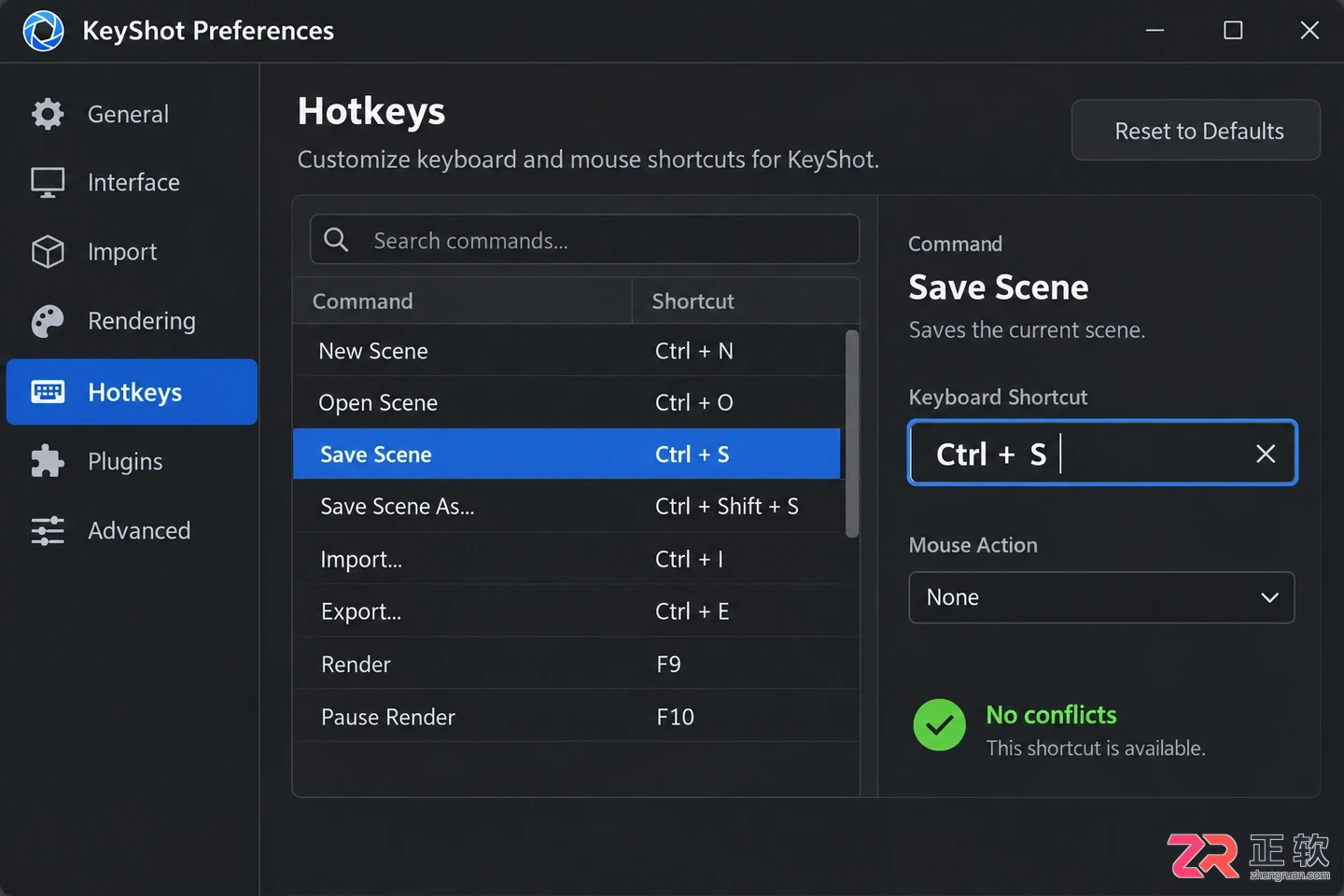Click the Plugins puzzle piece icon
This screenshot has height=896, width=1344.
coord(48,461)
